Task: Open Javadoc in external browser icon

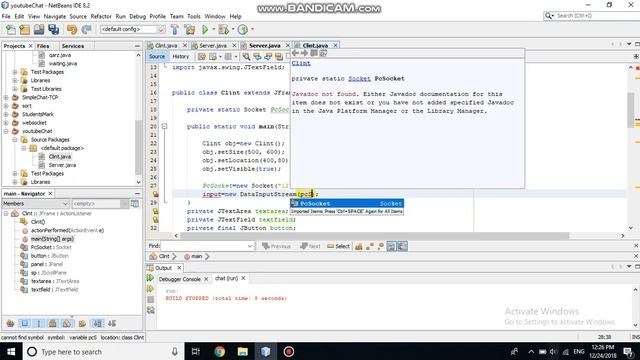Action: point(323,53)
